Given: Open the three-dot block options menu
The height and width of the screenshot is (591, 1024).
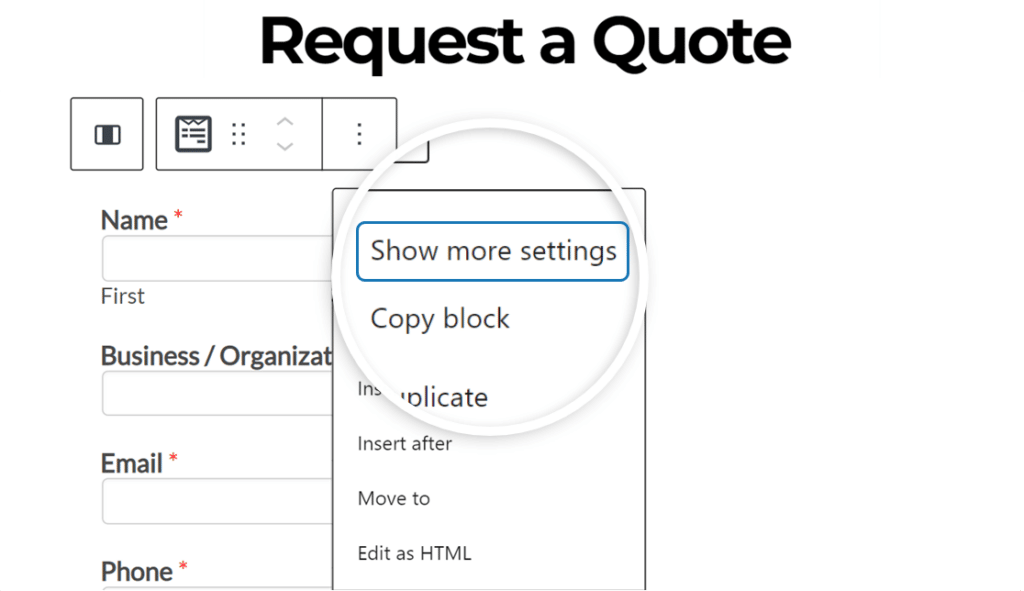Looking at the screenshot, I should click(358, 133).
